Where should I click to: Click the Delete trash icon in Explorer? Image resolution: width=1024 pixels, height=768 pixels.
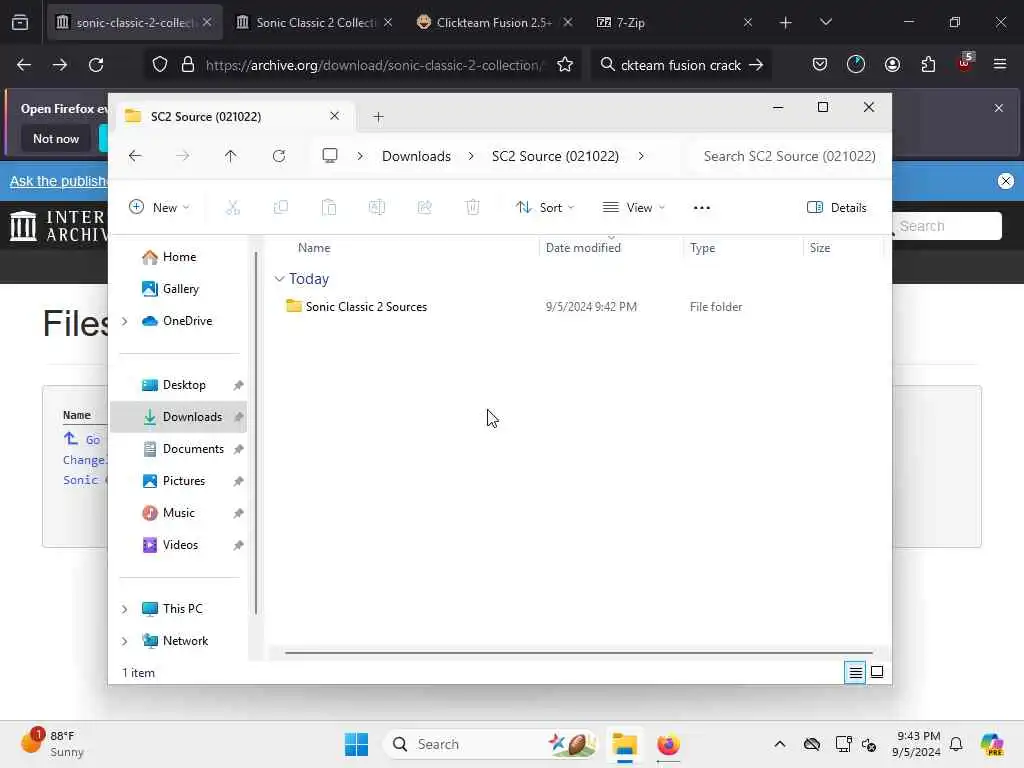(x=473, y=208)
